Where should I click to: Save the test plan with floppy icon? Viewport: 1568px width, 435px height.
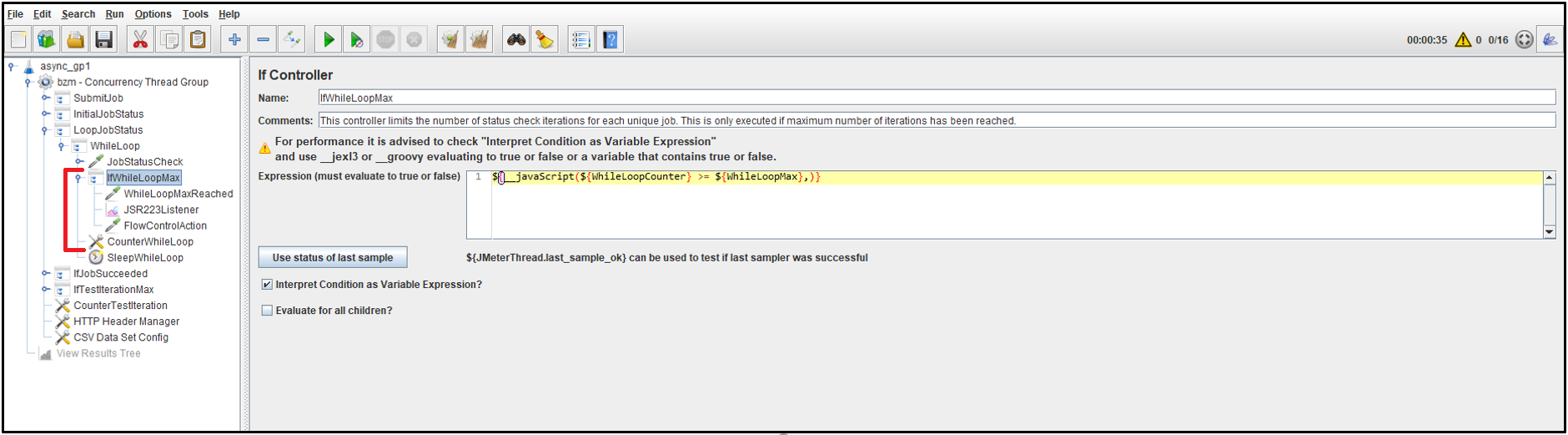point(103,39)
